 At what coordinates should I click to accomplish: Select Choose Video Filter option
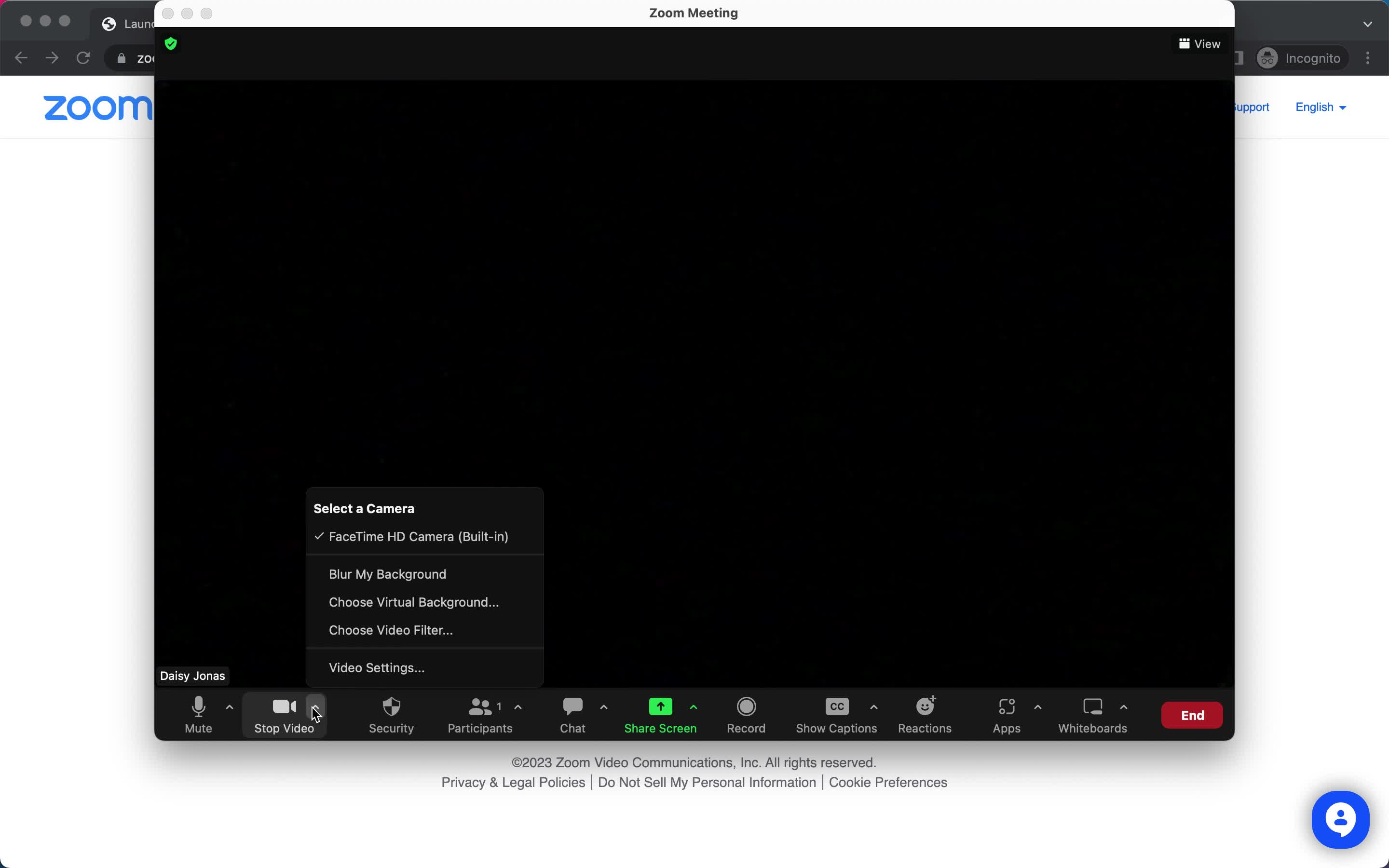(x=390, y=630)
